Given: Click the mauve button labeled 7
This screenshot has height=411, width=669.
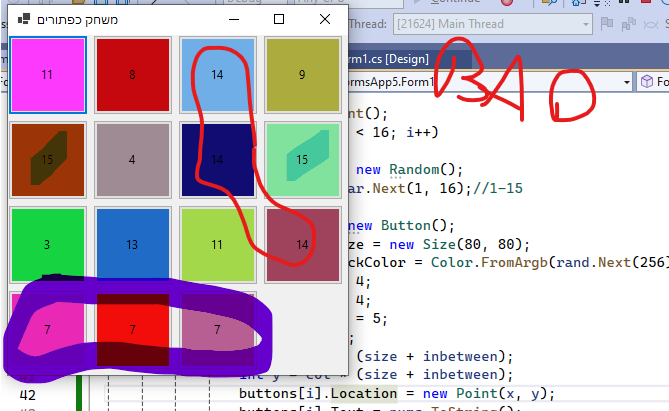Looking at the screenshot, I should (218, 329).
